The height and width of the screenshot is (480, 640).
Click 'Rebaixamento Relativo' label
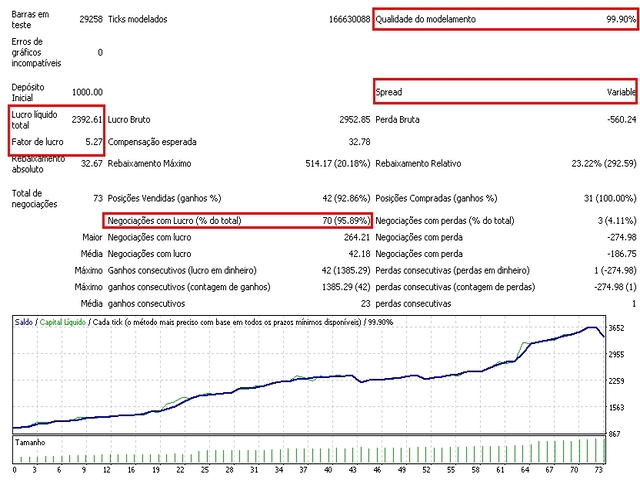418,164
